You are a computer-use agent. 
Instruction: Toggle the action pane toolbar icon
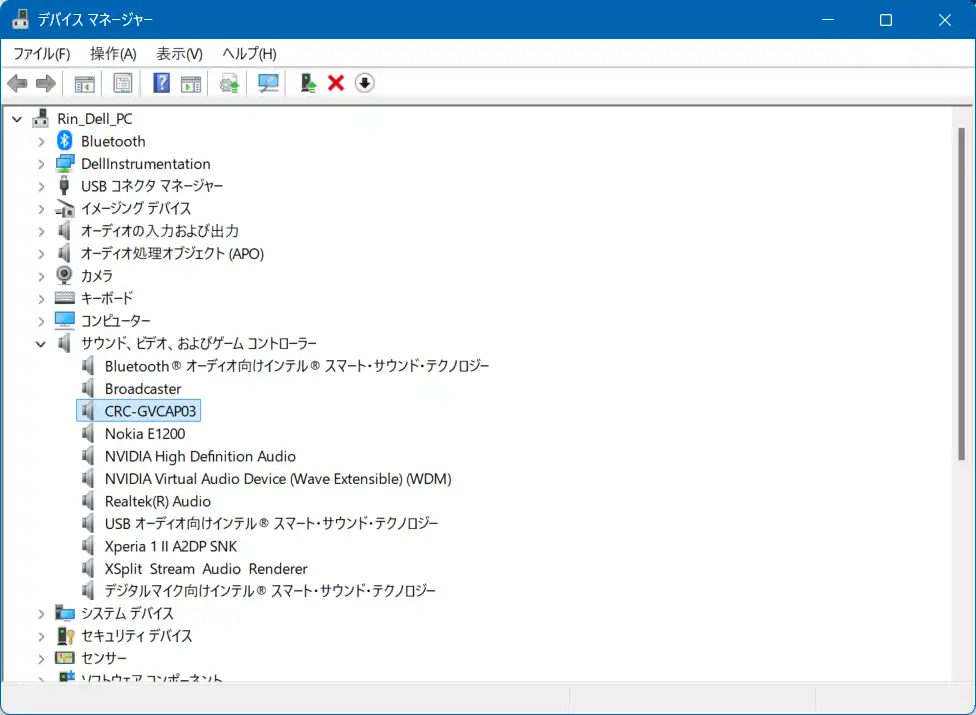[191, 83]
